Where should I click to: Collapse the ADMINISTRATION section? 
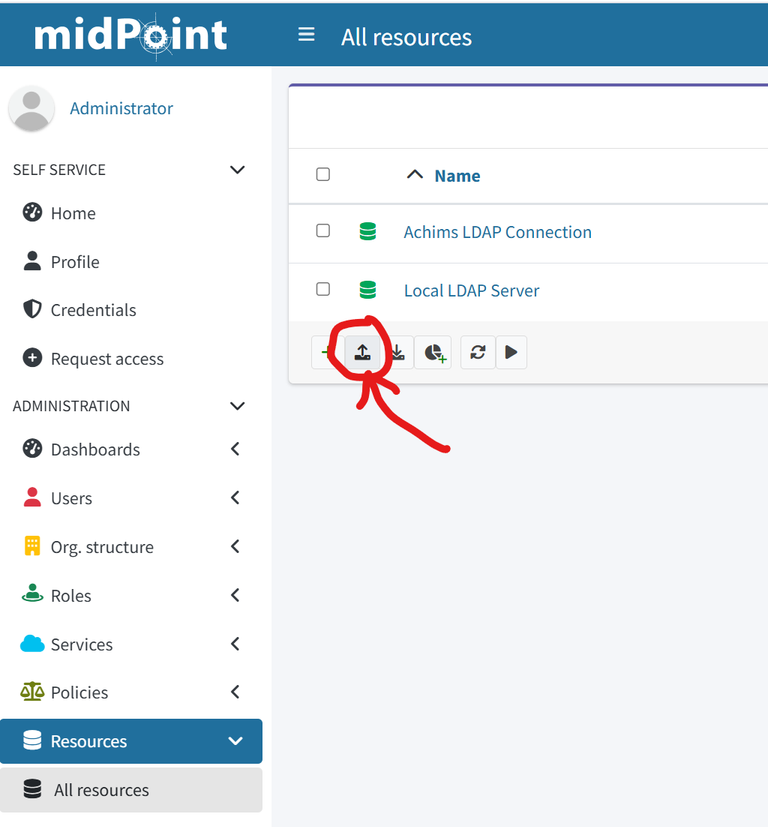click(x=237, y=406)
